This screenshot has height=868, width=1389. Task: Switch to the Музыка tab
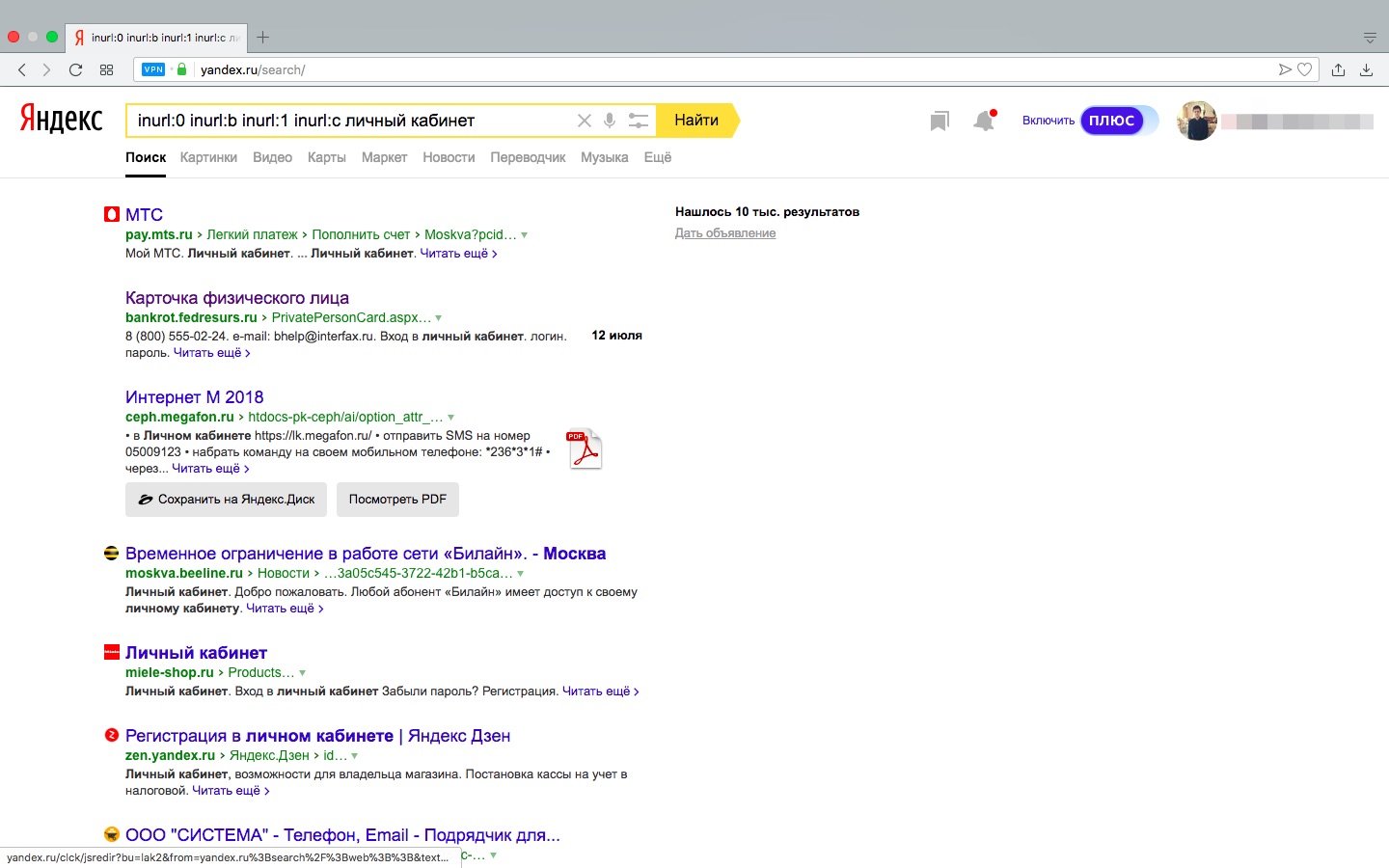point(605,157)
